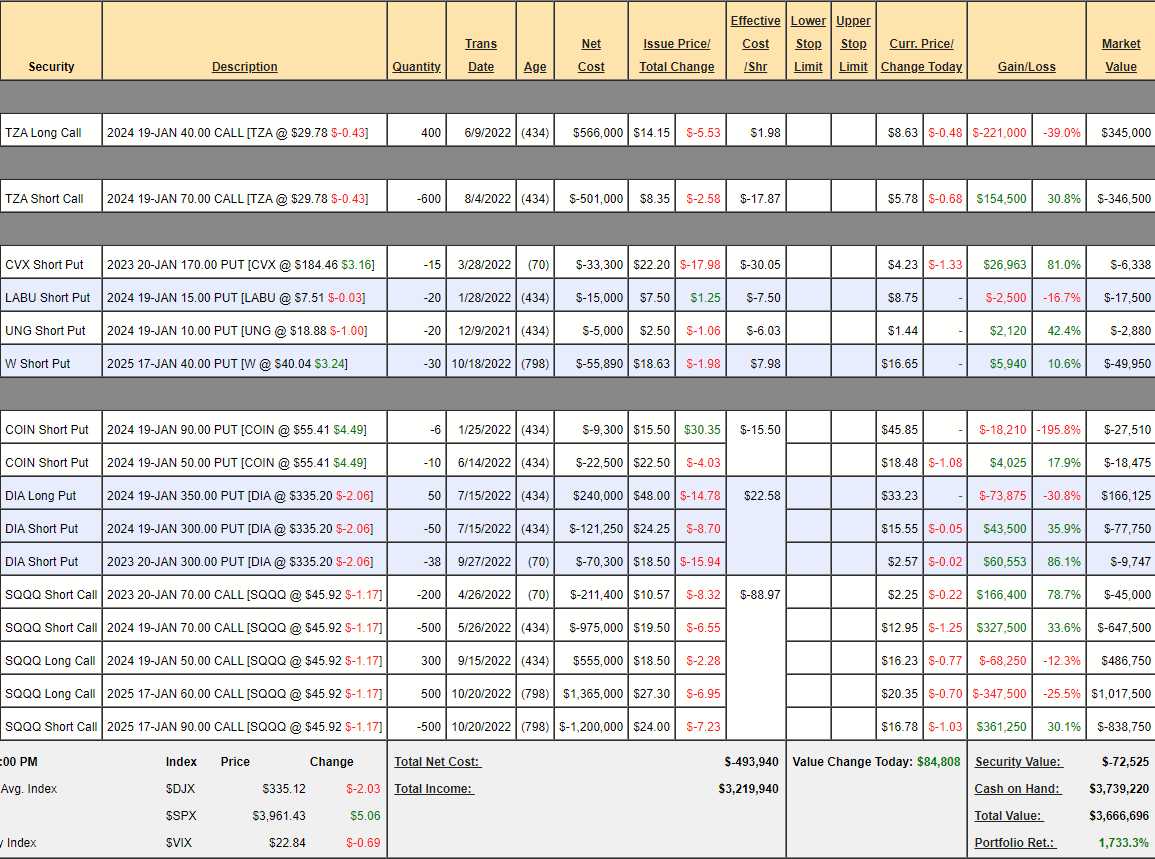Screen dimensions: 1155x859
Task: Open the Total Income link
Action: pos(433,789)
